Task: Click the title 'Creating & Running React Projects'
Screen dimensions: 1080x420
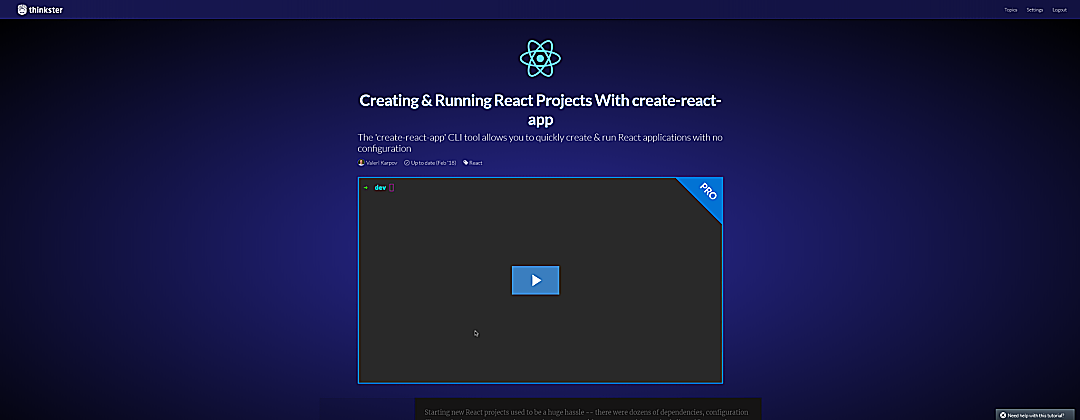Action: (540, 110)
